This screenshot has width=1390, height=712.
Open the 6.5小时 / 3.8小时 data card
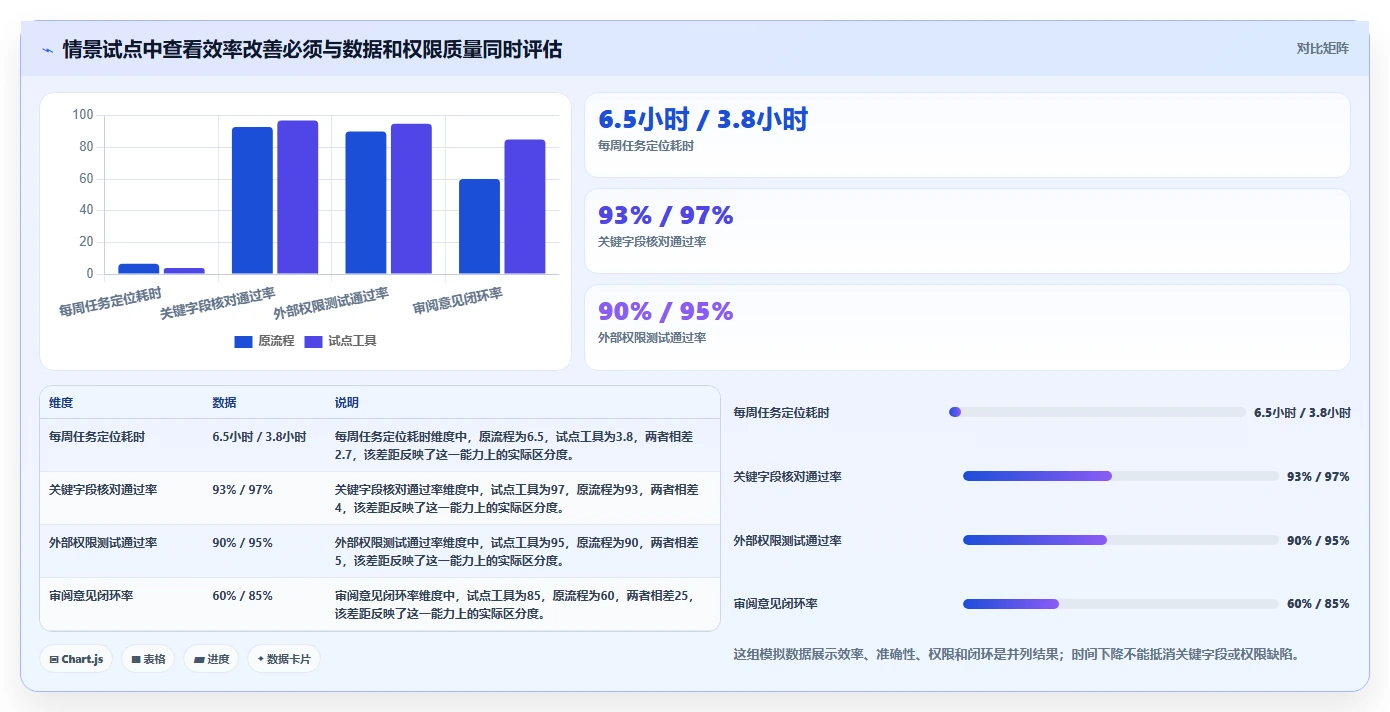(x=967, y=135)
